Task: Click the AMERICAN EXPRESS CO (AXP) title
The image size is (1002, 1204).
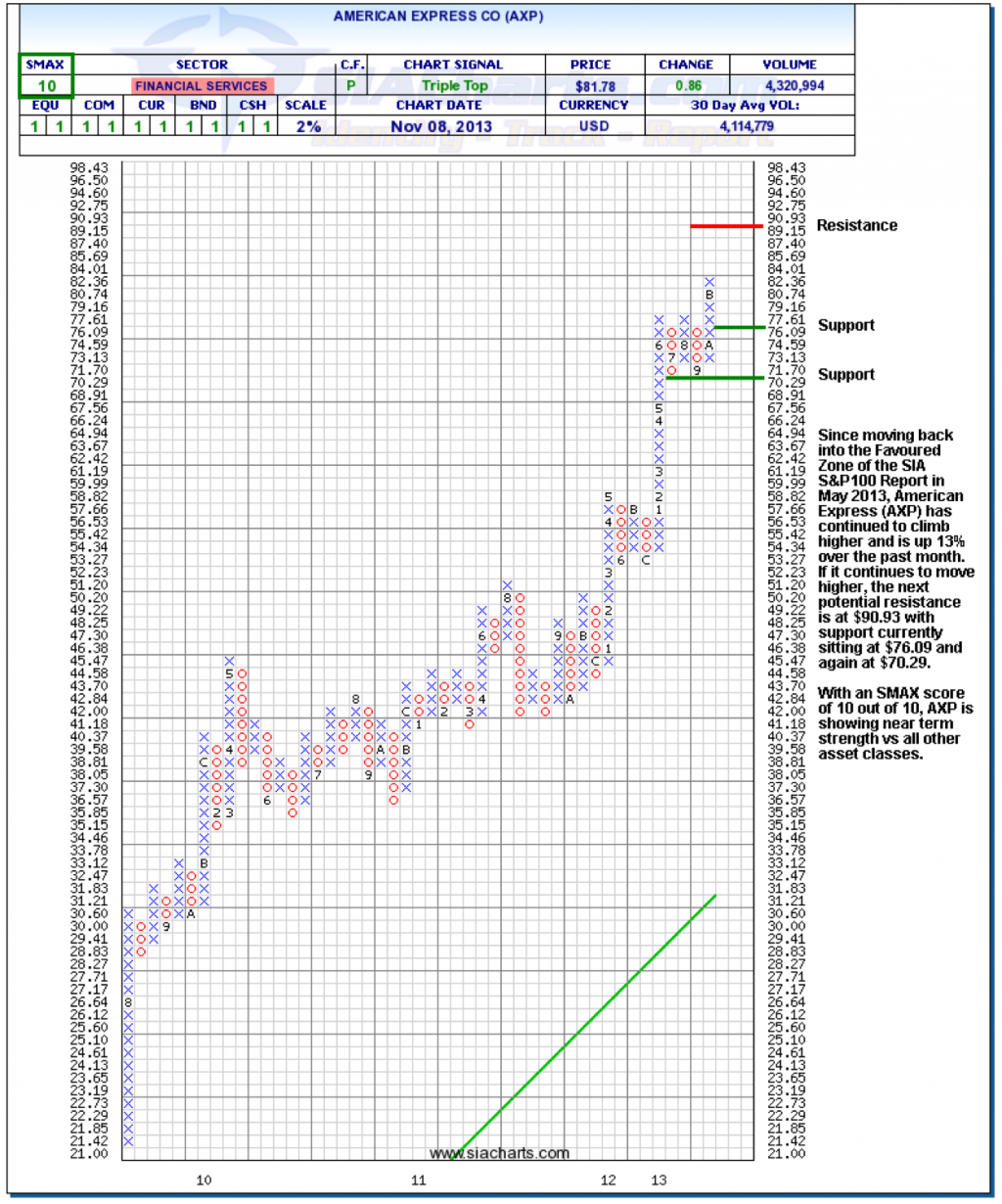Action: click(x=437, y=17)
